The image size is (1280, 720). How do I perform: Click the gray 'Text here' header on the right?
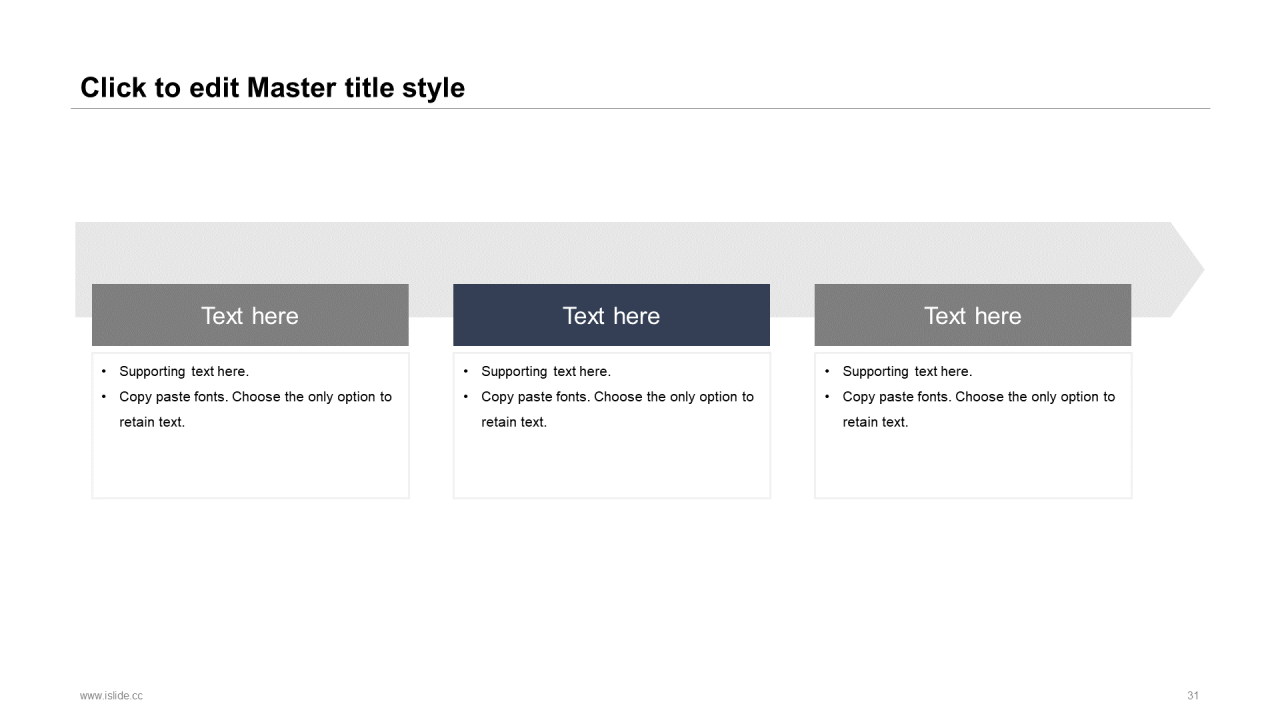[972, 315]
